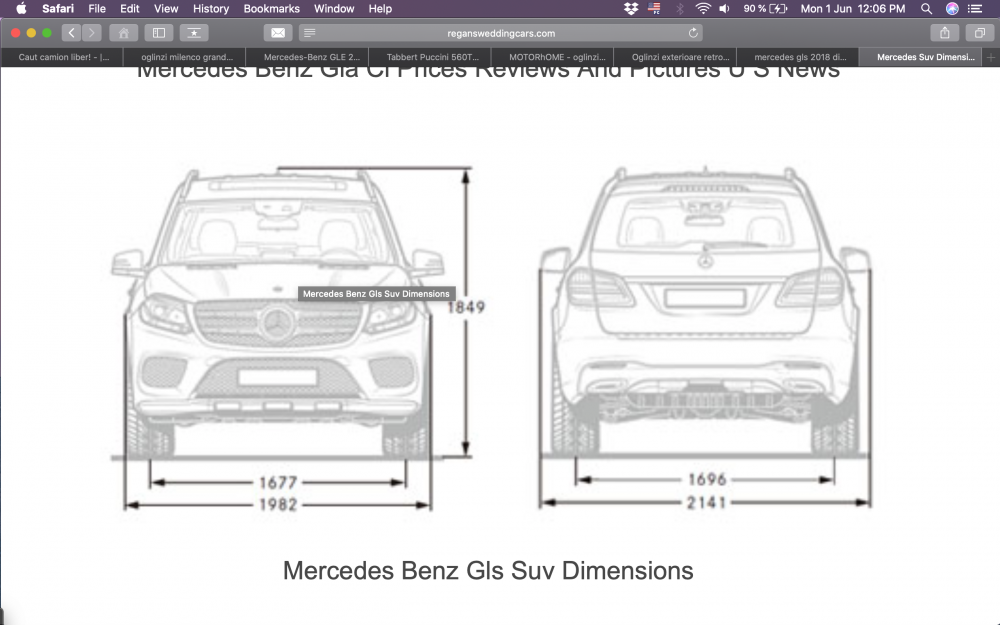Go to the Home page icon
The image size is (1000, 625).
[x=124, y=33]
